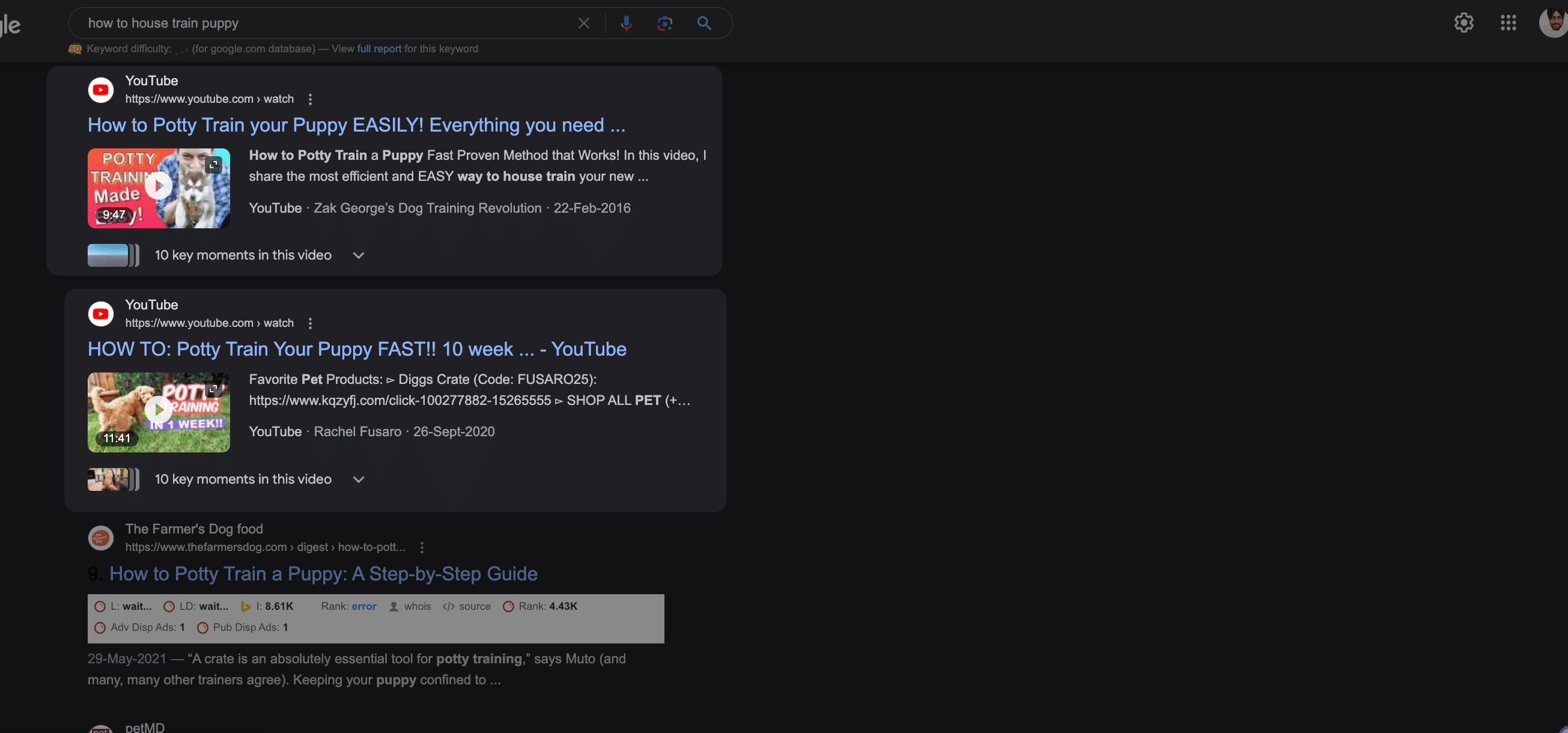Click the YouTube logo icon second result
Viewport: 1568px width, 733px height.
point(100,313)
